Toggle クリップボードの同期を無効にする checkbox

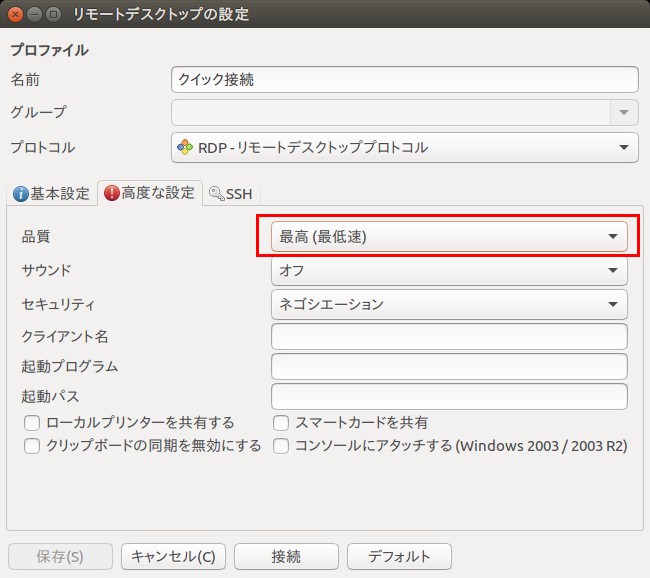click(x=32, y=446)
